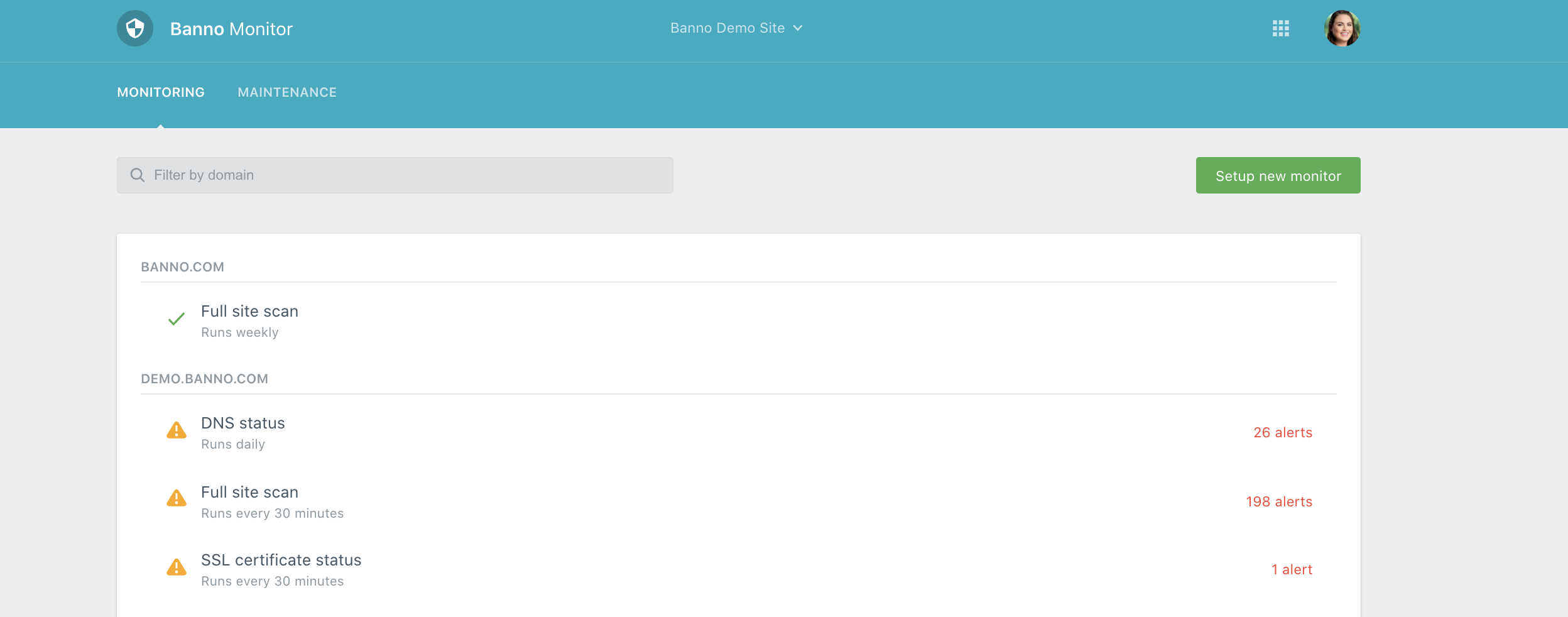
Task: Click the chevron next to Banno Demo Site
Action: pos(798,28)
